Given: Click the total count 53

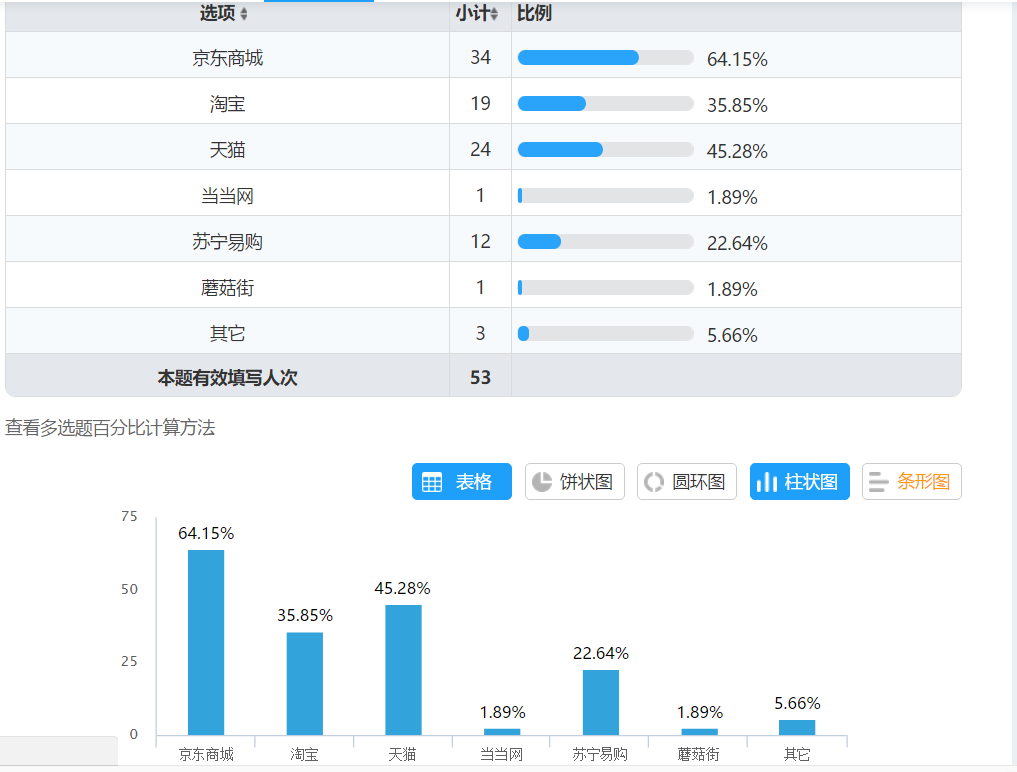Looking at the screenshot, I should [480, 378].
